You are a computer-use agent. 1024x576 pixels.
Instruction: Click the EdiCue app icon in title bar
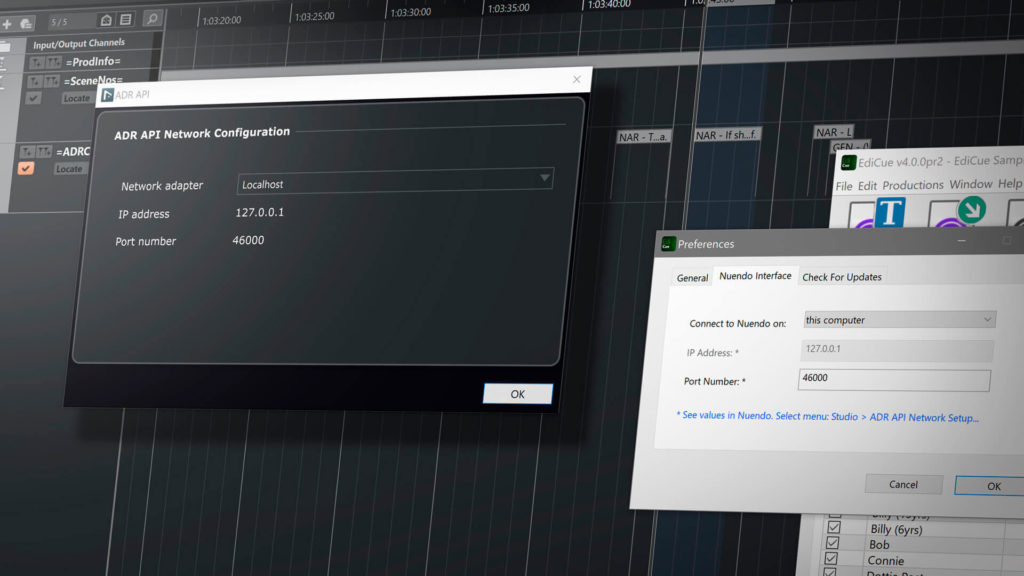coord(847,163)
